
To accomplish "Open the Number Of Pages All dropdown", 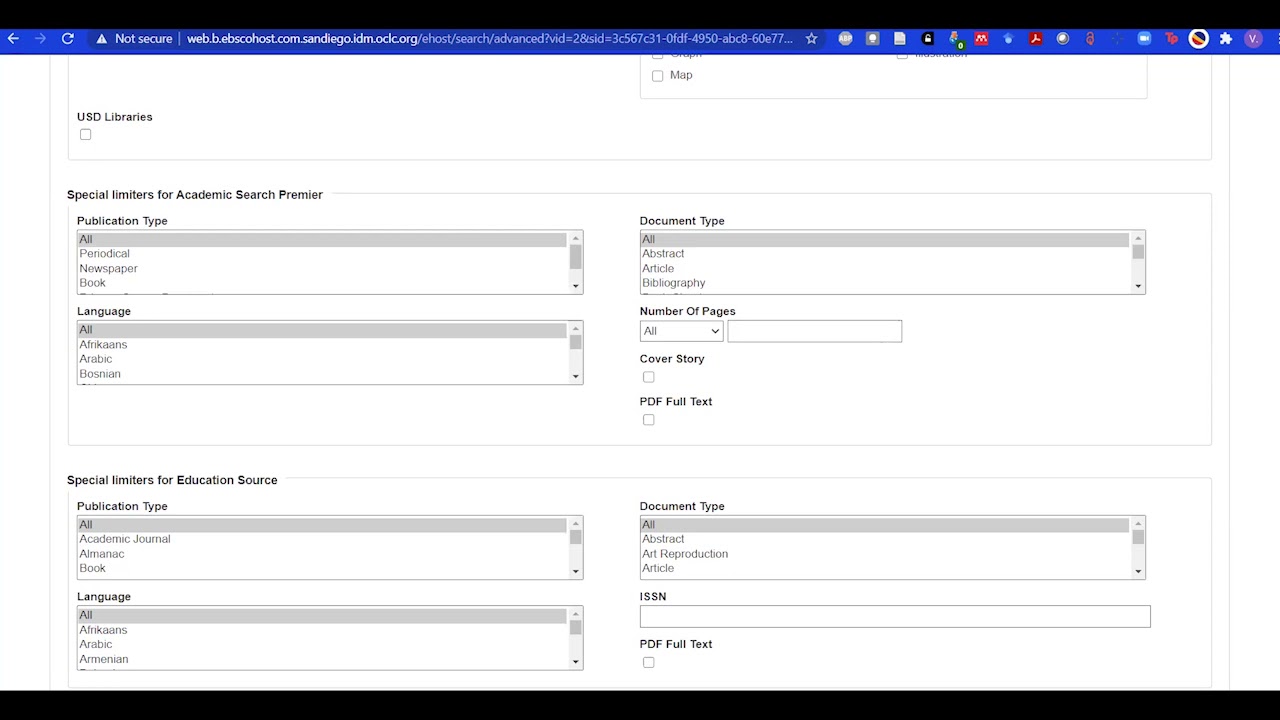I will click(681, 331).
